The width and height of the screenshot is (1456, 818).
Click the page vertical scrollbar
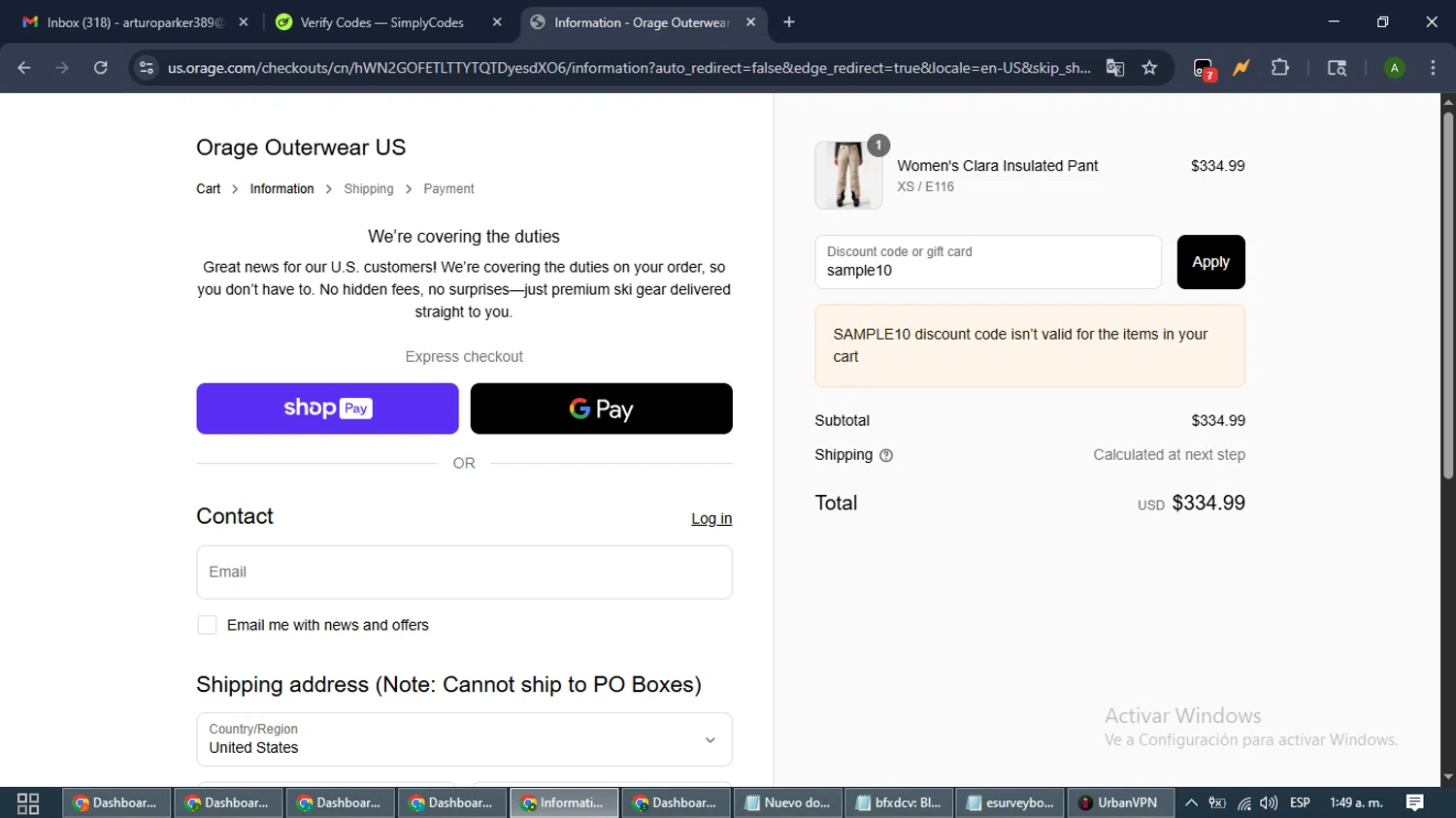1447,296
